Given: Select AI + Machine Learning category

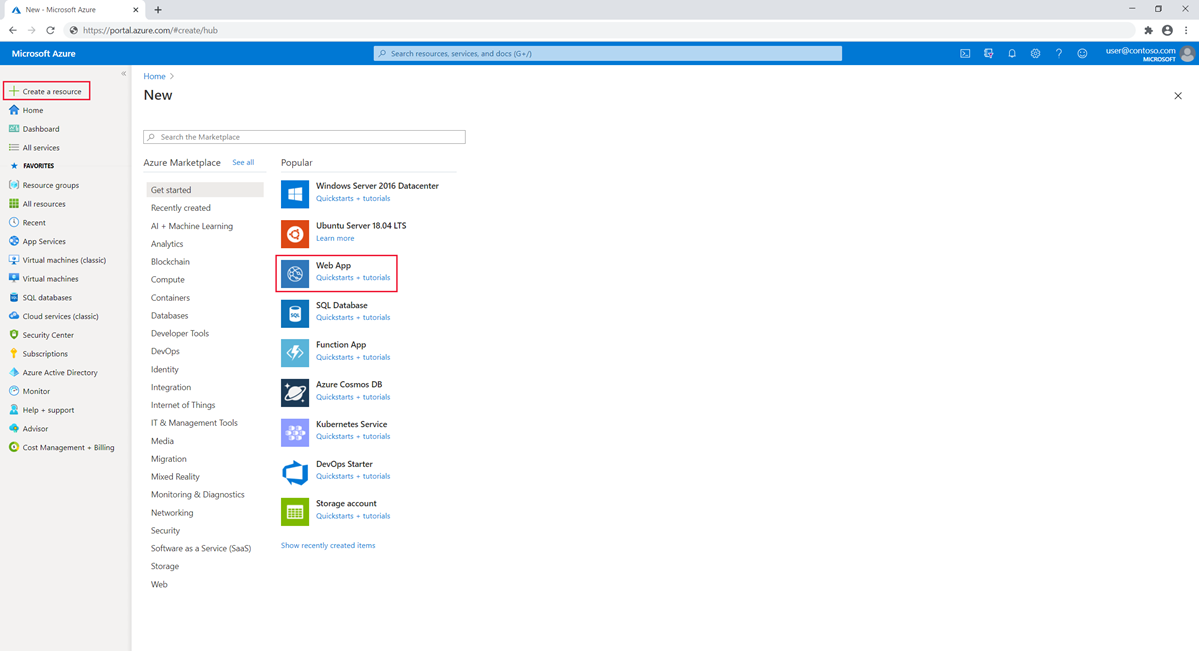Looking at the screenshot, I should coord(192,226).
